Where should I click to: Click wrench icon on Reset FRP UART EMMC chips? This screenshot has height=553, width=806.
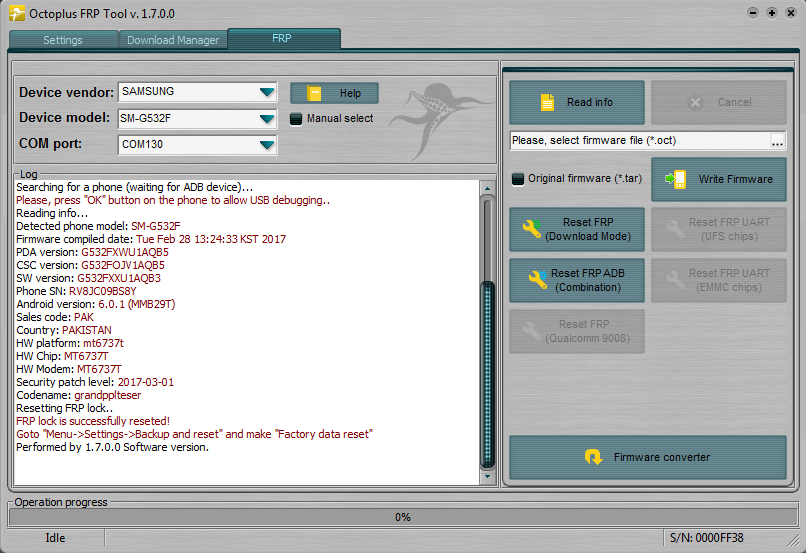click(x=675, y=280)
